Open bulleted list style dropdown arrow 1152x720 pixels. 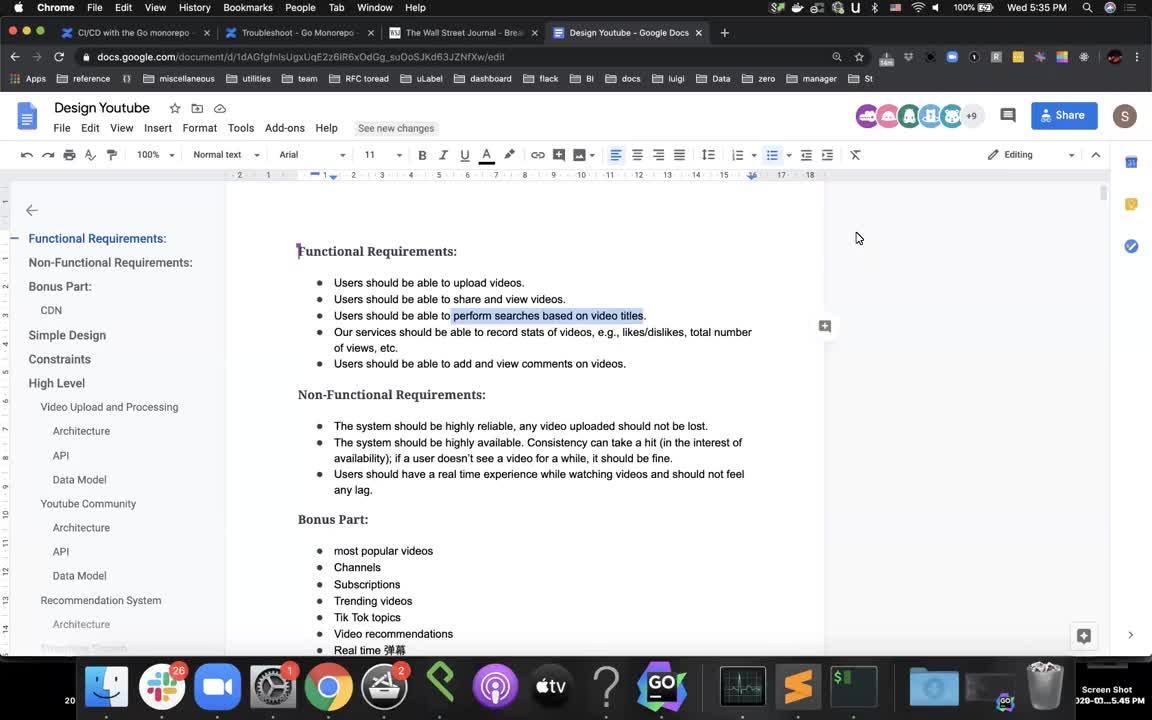point(789,155)
